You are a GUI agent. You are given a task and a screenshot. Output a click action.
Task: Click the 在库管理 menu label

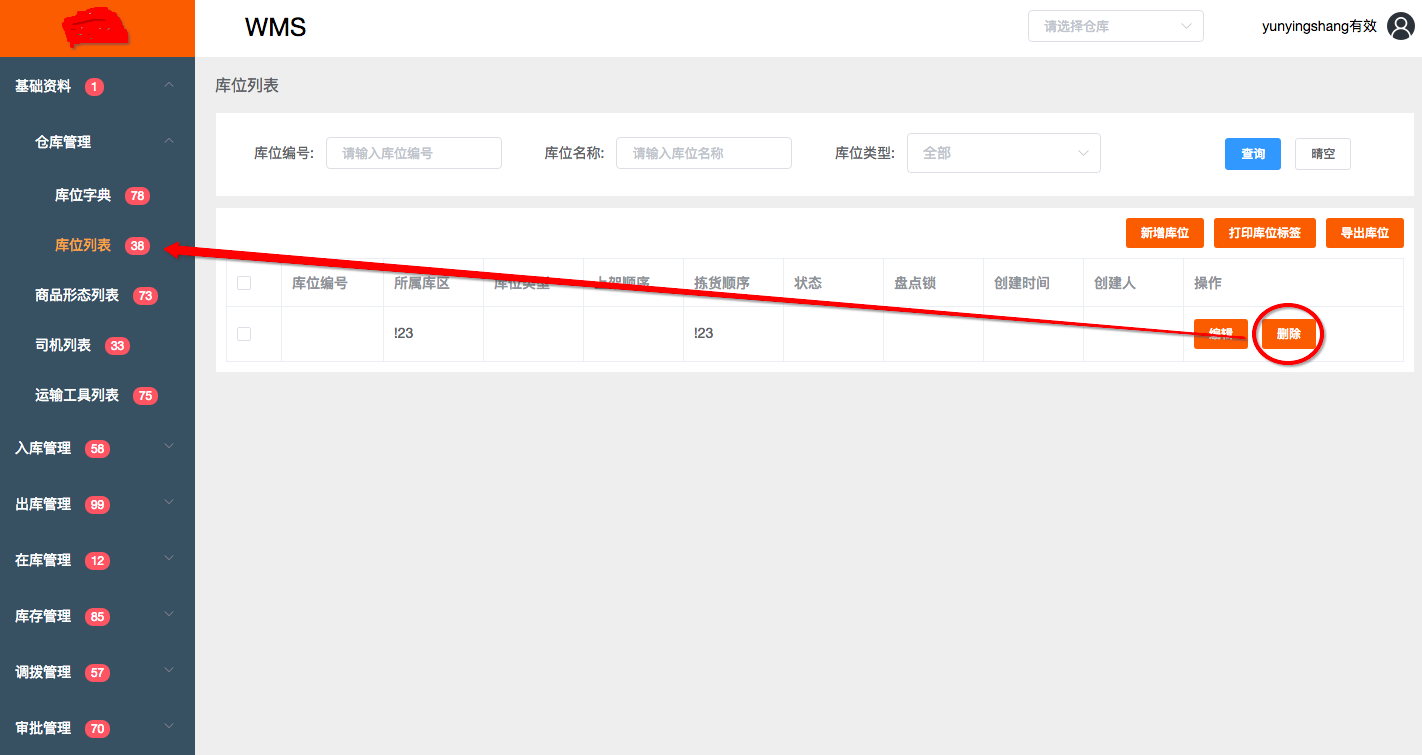[x=43, y=561]
